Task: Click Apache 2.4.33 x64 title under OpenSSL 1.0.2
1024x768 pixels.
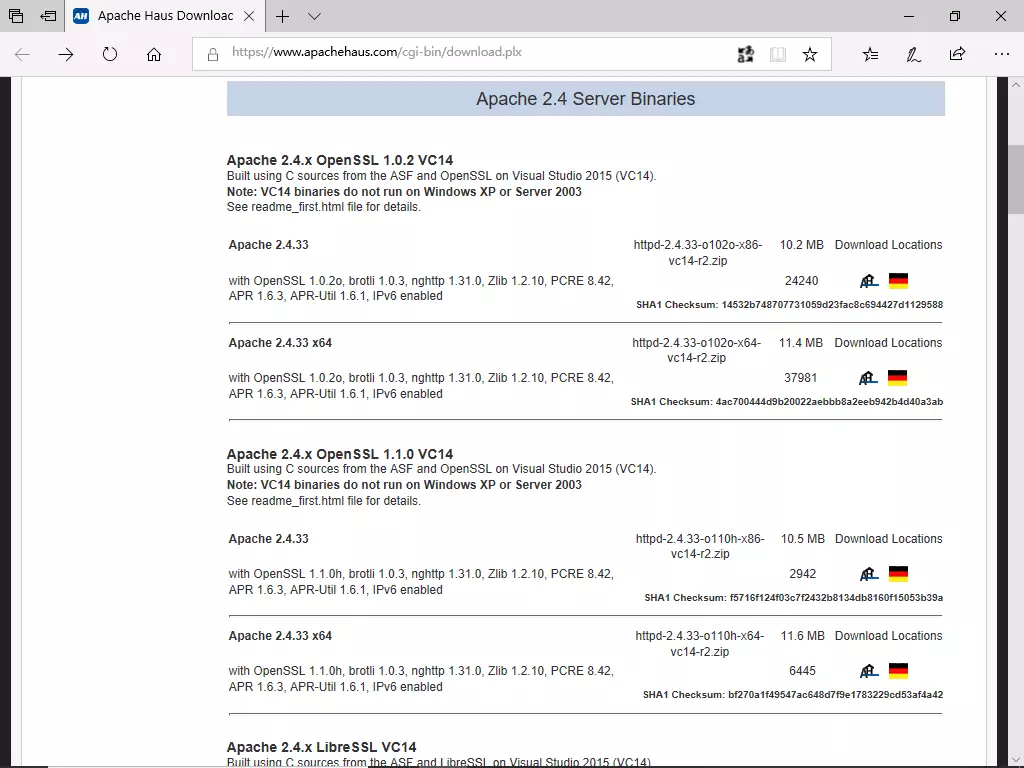Action: tap(280, 343)
